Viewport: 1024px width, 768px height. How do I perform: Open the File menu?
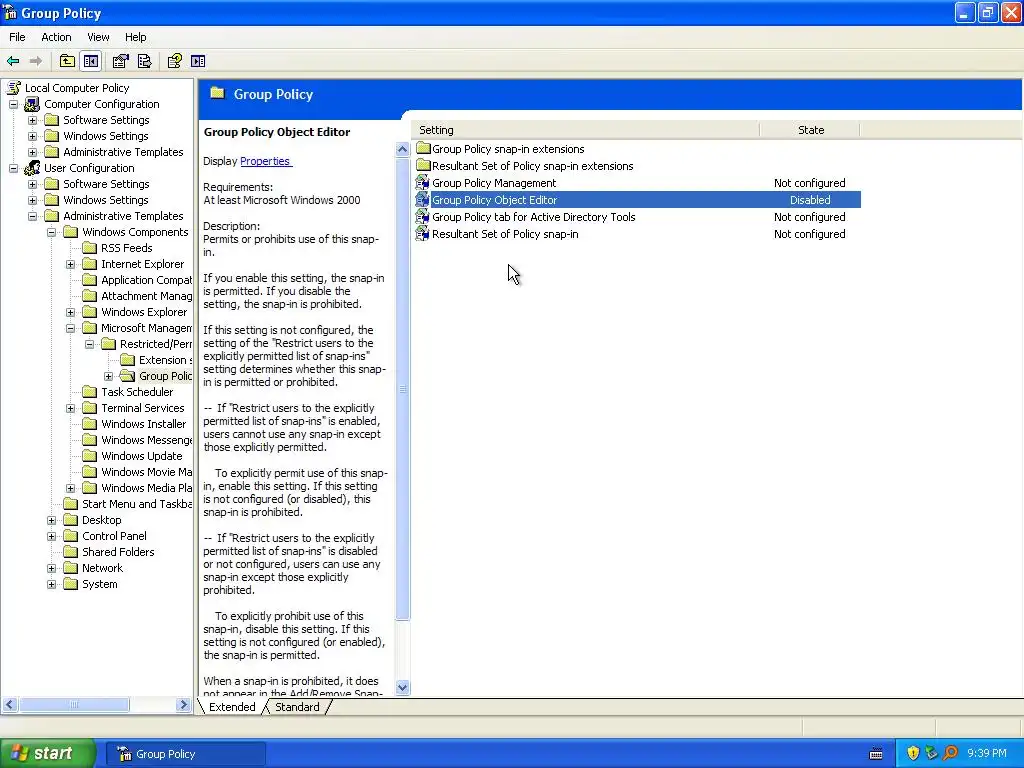[17, 37]
